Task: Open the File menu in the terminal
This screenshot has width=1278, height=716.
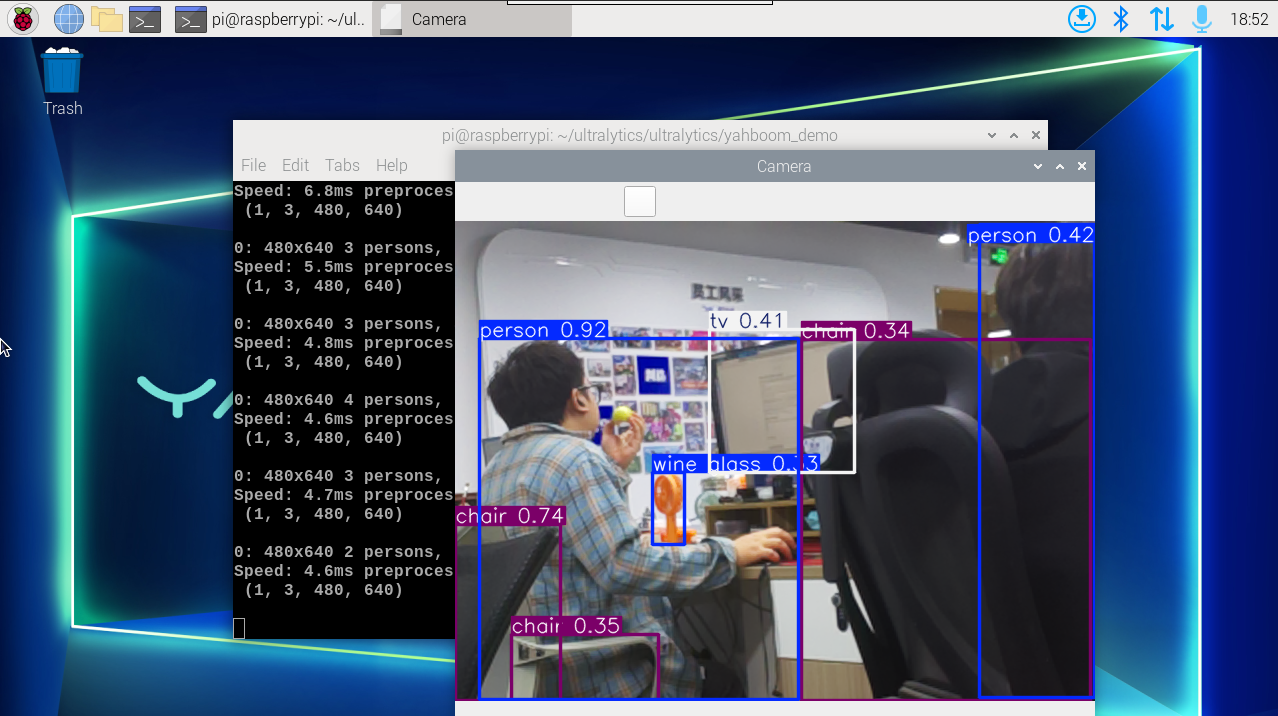Action: 253,165
